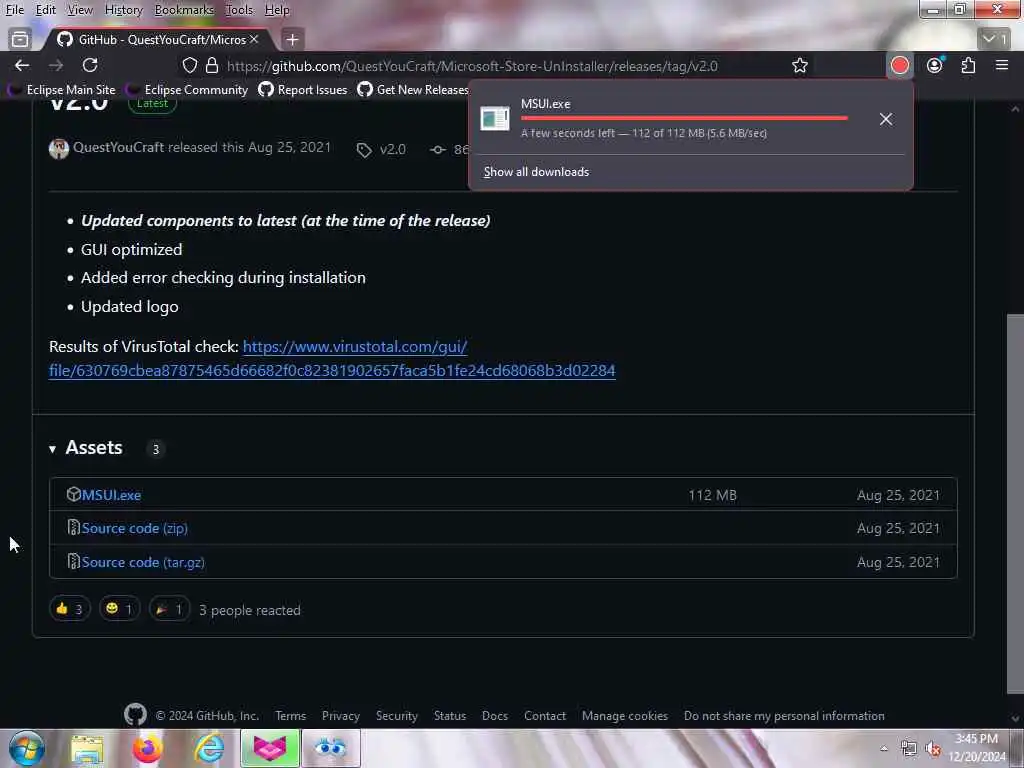Viewport: 1024px width, 768px height.
Task: Open the Windows Start menu
Action: (x=27, y=748)
